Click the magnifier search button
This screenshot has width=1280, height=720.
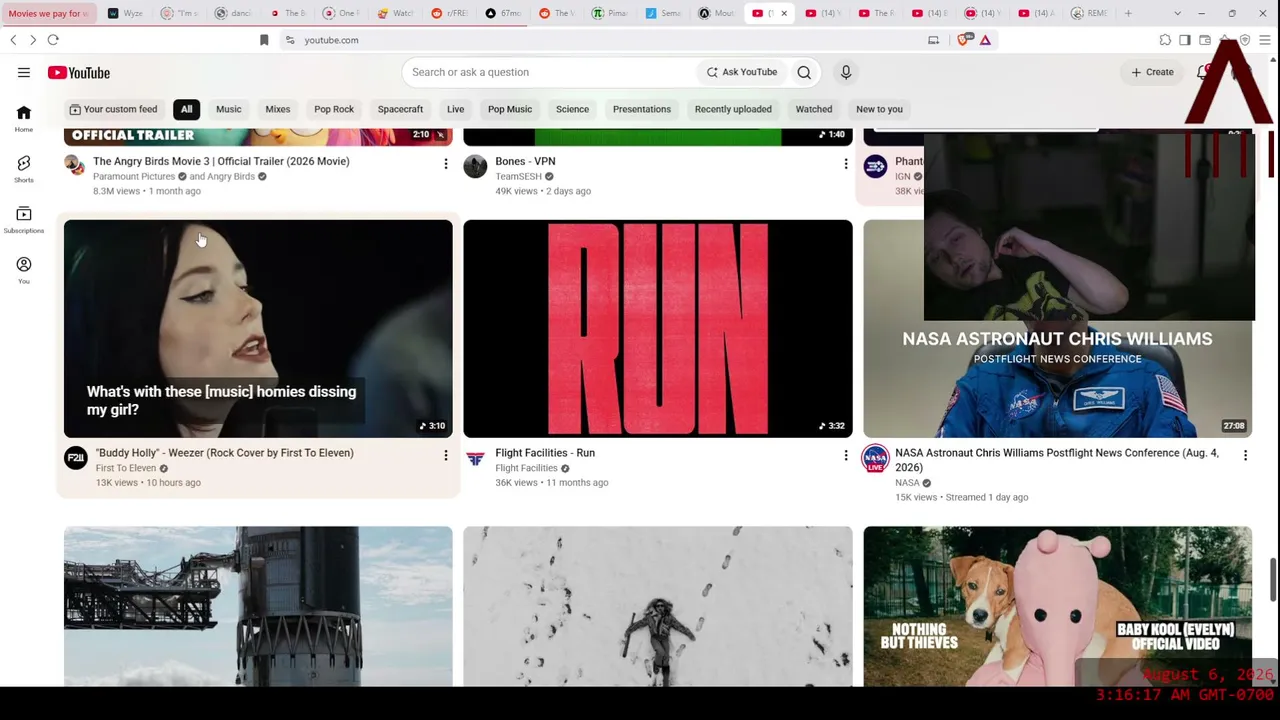(x=804, y=72)
